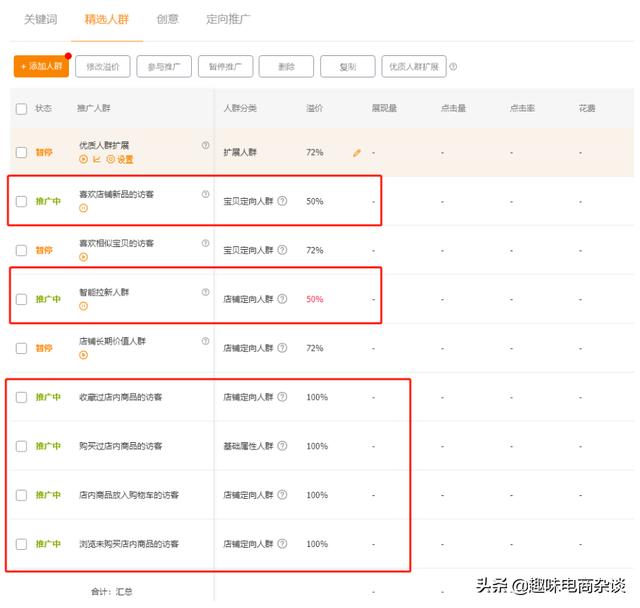The height and width of the screenshot is (608, 640).
Task: Pause 喜欢店铺新品的访客 with the pause icon
Action: click(x=84, y=208)
